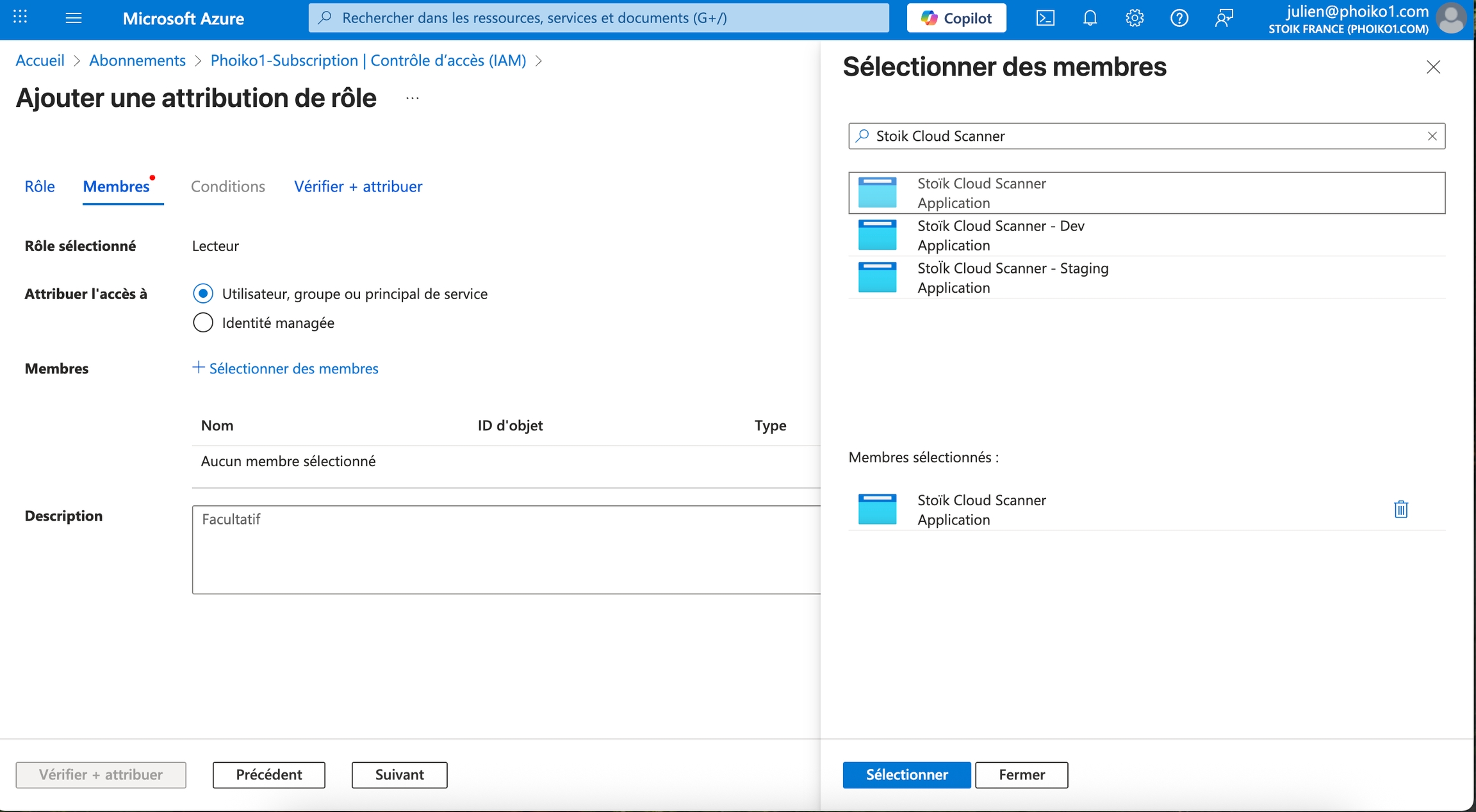1476x812 pixels.
Task: Open the hamburger portal menu
Action: [74, 18]
